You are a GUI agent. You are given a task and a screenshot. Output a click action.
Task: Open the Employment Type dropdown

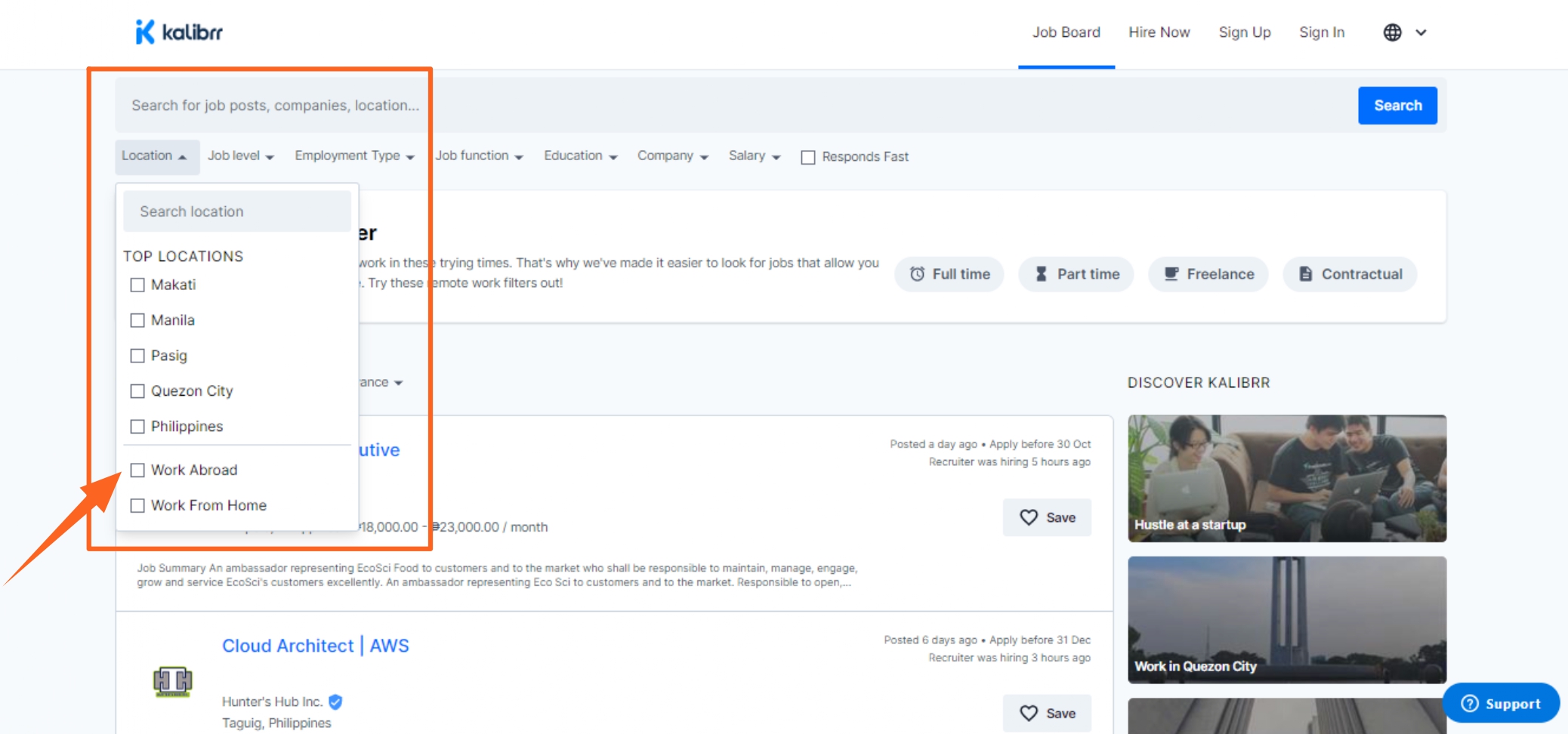354,156
